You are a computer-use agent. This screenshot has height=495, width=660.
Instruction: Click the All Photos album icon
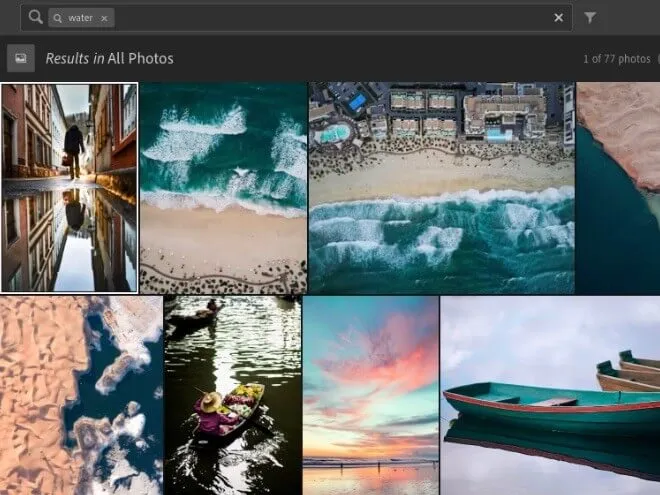tap(21, 58)
